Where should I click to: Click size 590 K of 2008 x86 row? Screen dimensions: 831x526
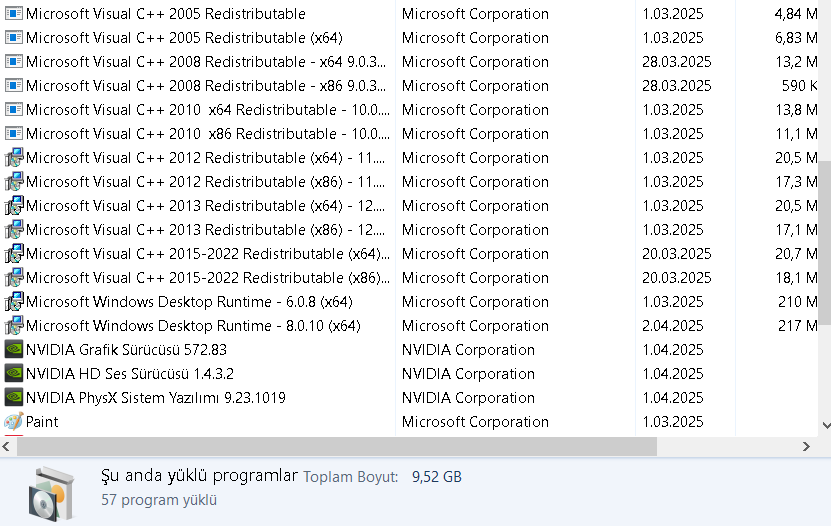tap(799, 85)
